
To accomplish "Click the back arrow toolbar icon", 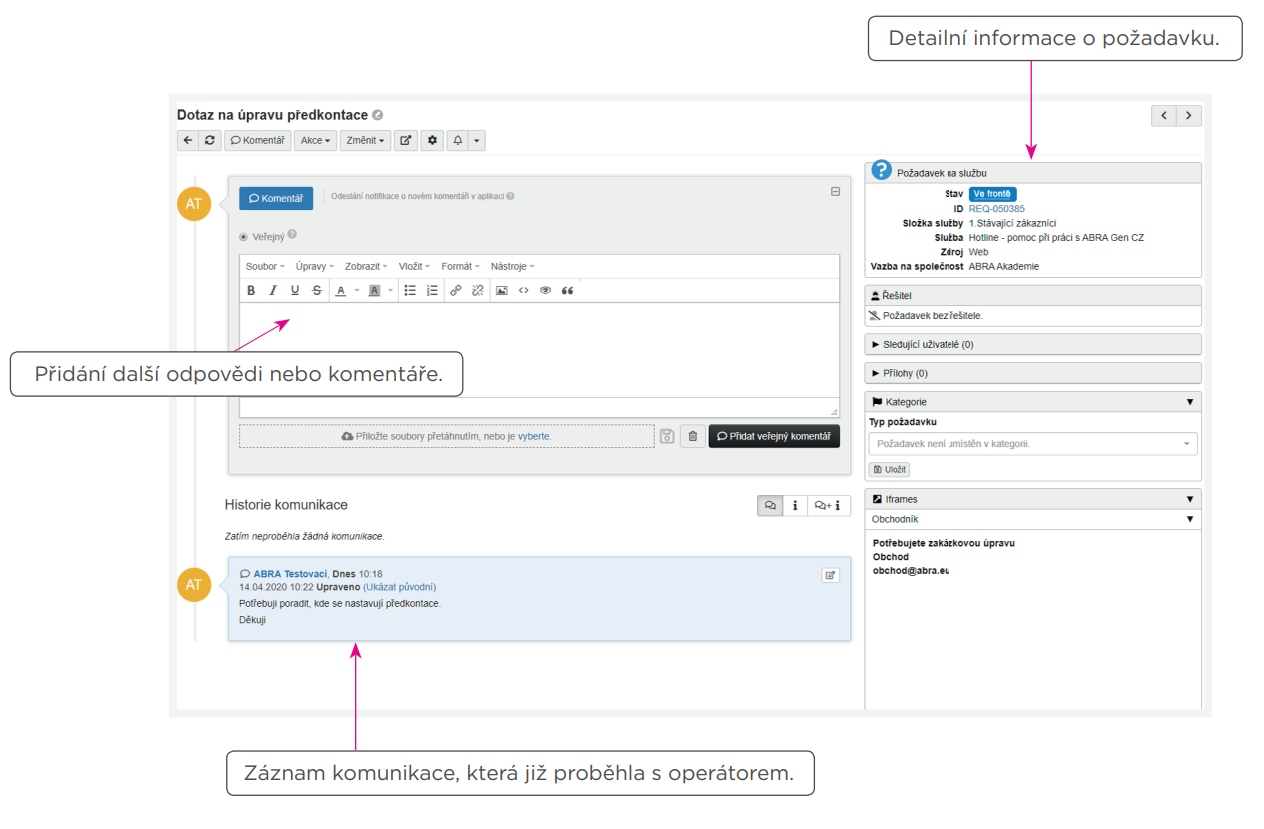I will click(x=188, y=141).
